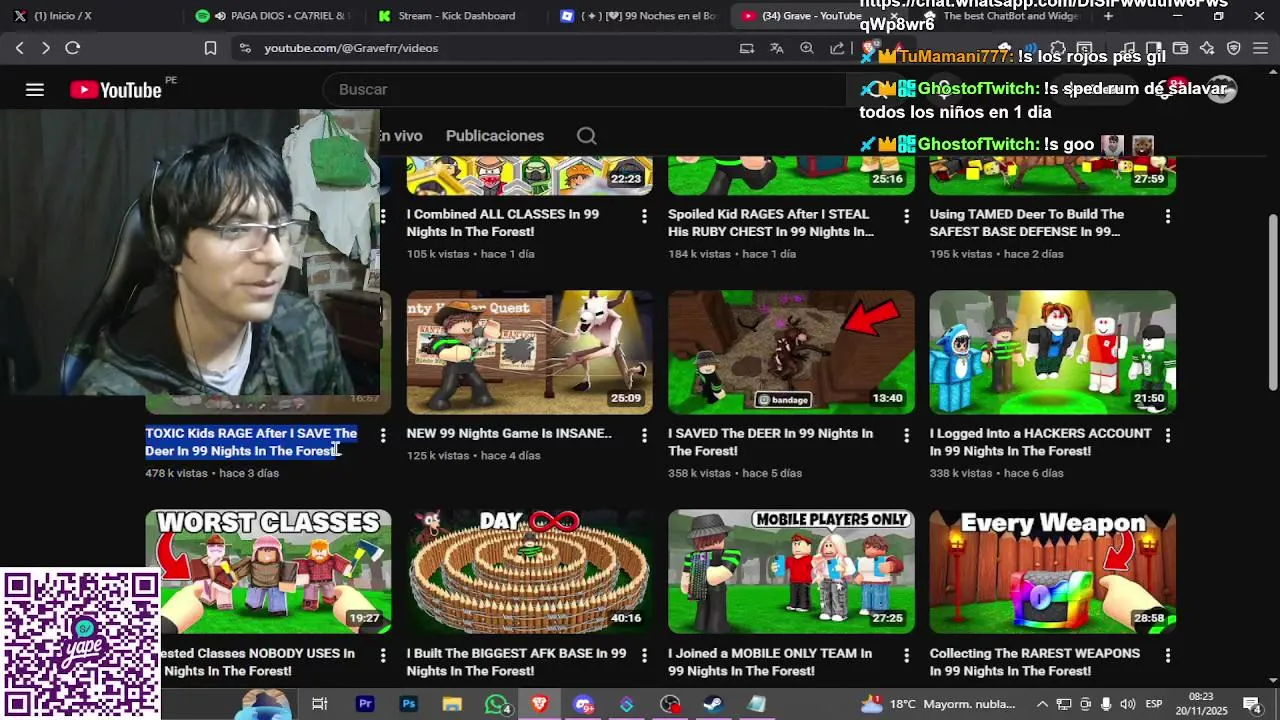Open the Publicaciones channel tab
Image resolution: width=1280 pixels, height=720 pixels.
click(x=495, y=136)
